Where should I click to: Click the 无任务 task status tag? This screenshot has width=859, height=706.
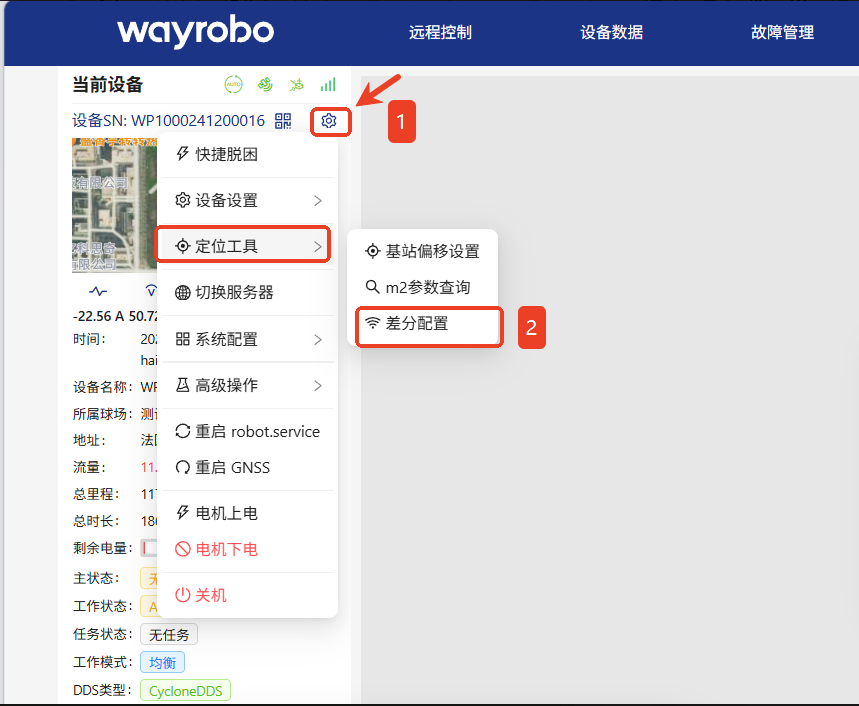[x=169, y=635]
